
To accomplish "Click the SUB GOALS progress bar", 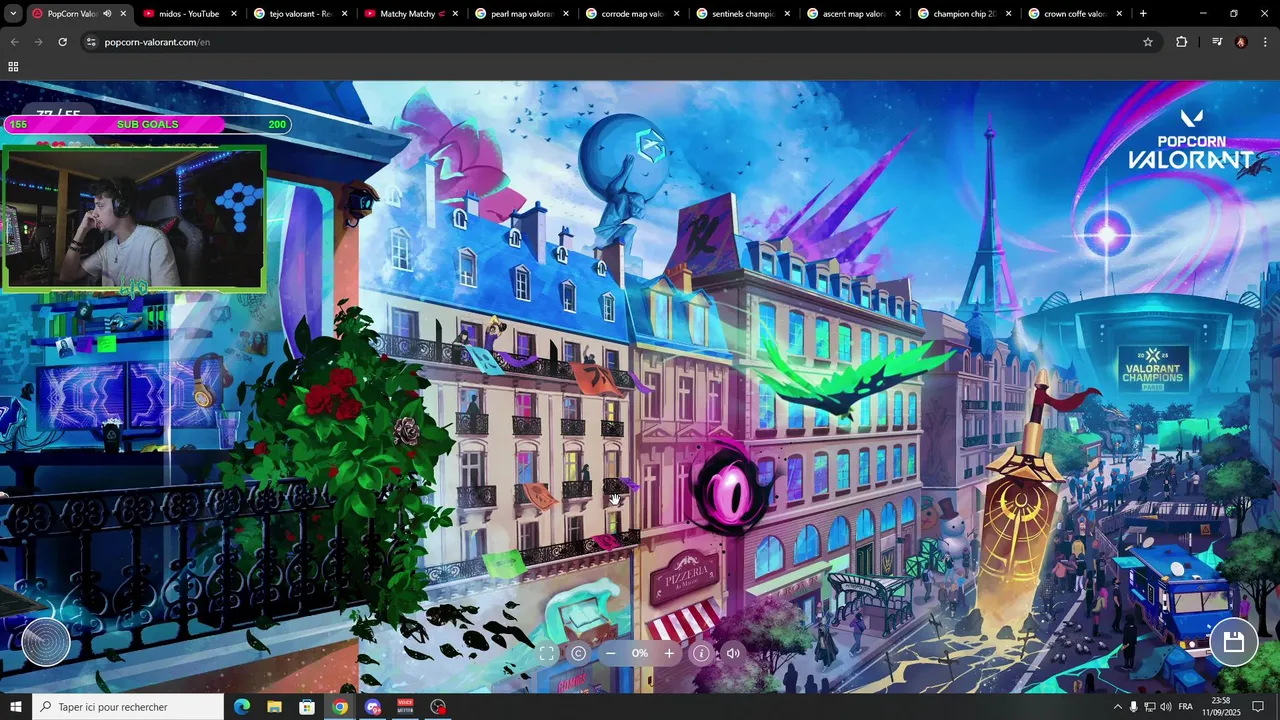I will [x=147, y=124].
